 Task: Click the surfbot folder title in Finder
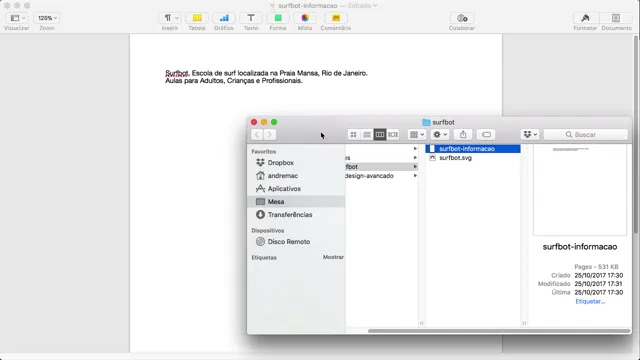(443, 122)
